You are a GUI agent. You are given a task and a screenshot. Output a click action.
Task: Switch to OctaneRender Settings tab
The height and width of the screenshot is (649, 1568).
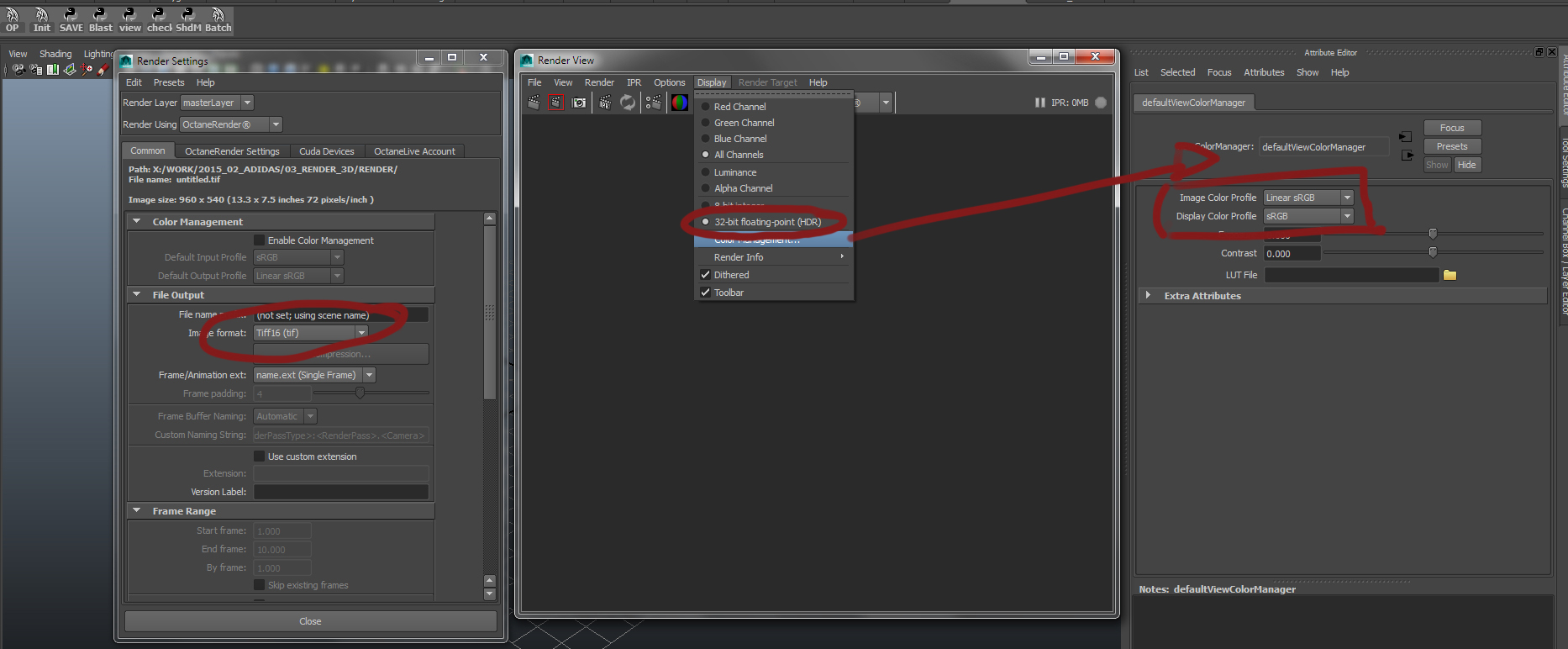(232, 151)
